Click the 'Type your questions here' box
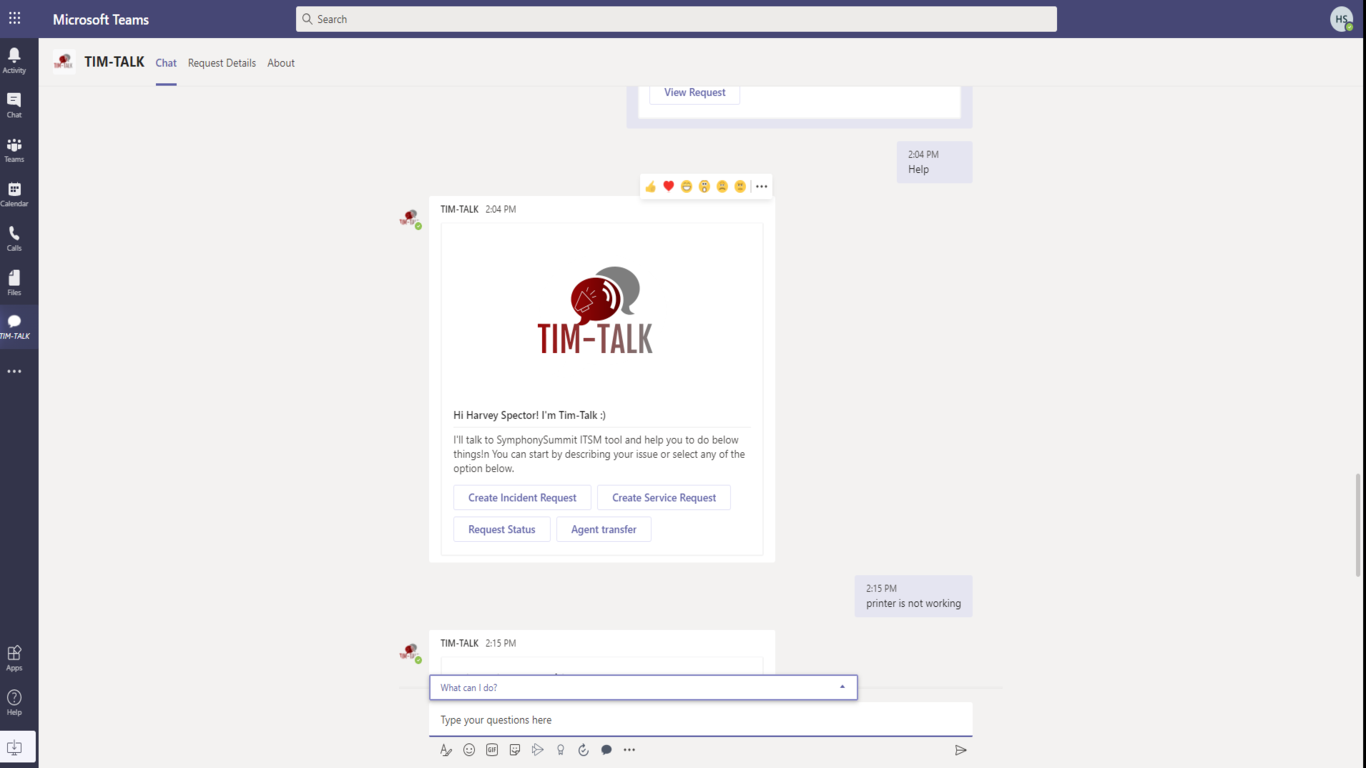Screen dimensions: 1366x768 pos(700,720)
